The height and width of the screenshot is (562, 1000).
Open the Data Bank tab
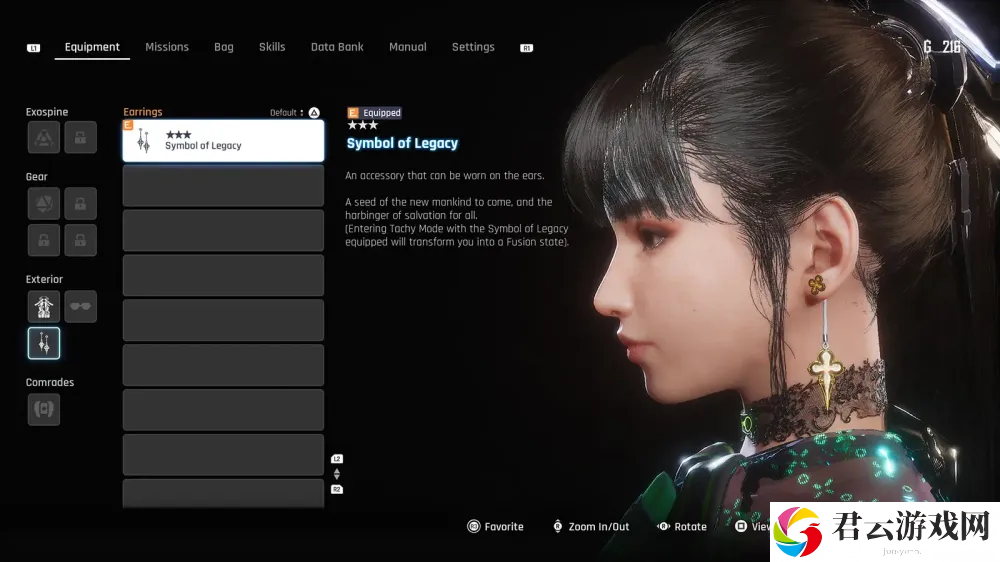(x=337, y=47)
